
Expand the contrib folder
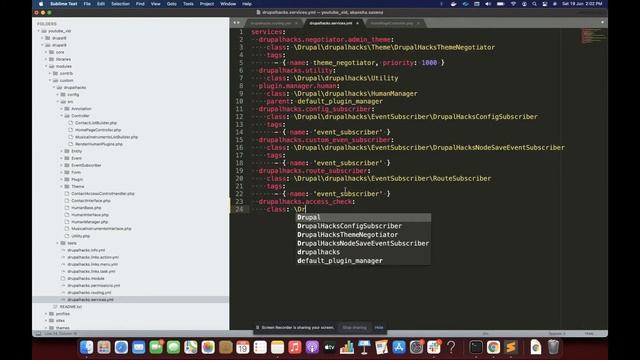click(50, 73)
